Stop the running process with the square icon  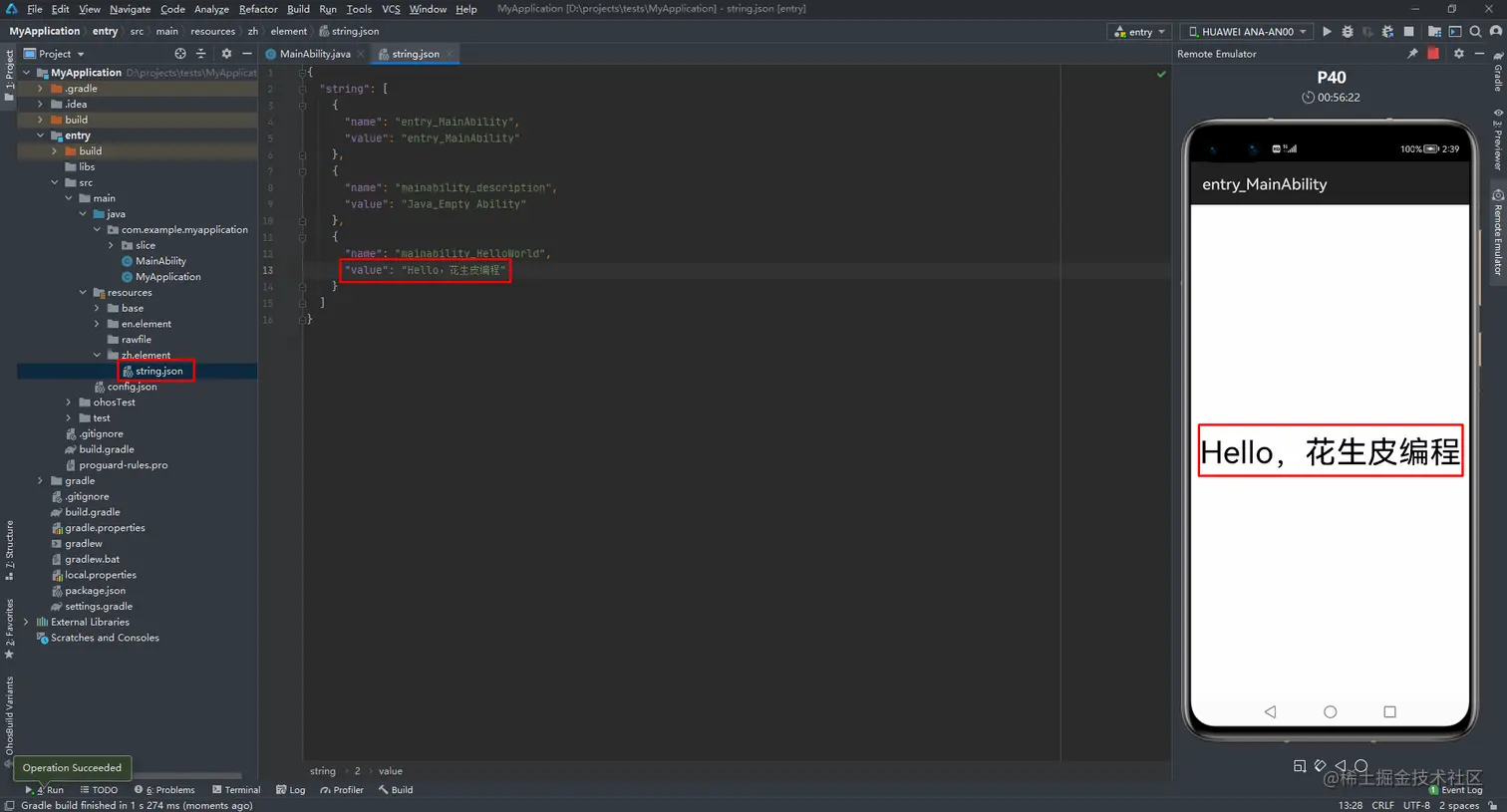point(1408,32)
